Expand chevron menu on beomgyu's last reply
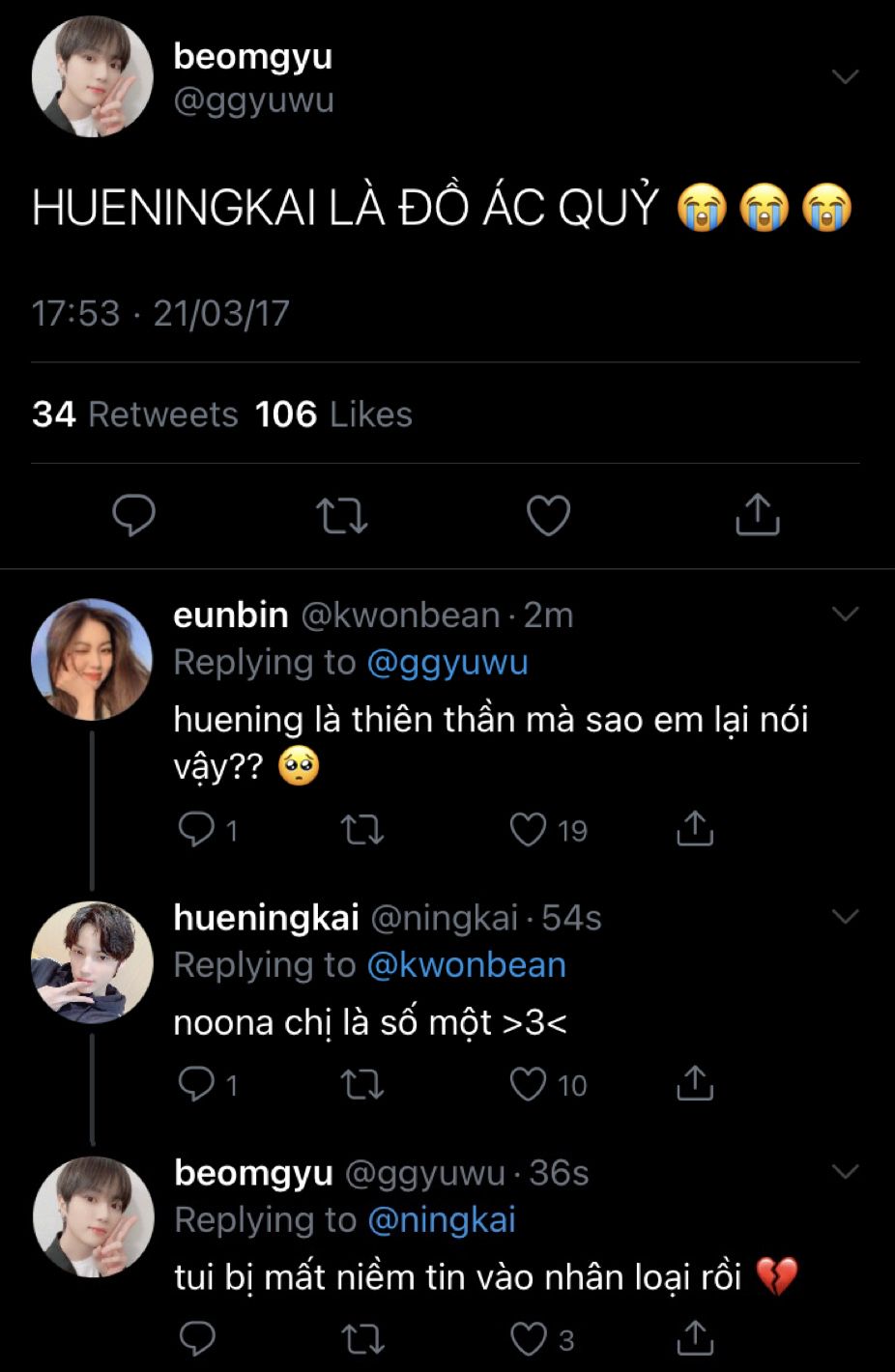The width and height of the screenshot is (895, 1372). (x=845, y=1172)
